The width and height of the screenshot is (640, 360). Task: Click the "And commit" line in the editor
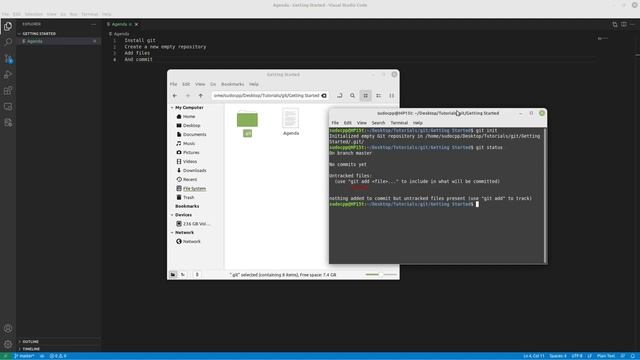tap(138, 59)
